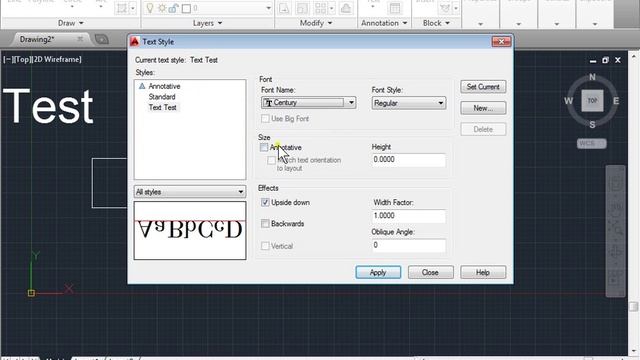Click the Close button in Text Style dialog

pyautogui.click(x=430, y=272)
